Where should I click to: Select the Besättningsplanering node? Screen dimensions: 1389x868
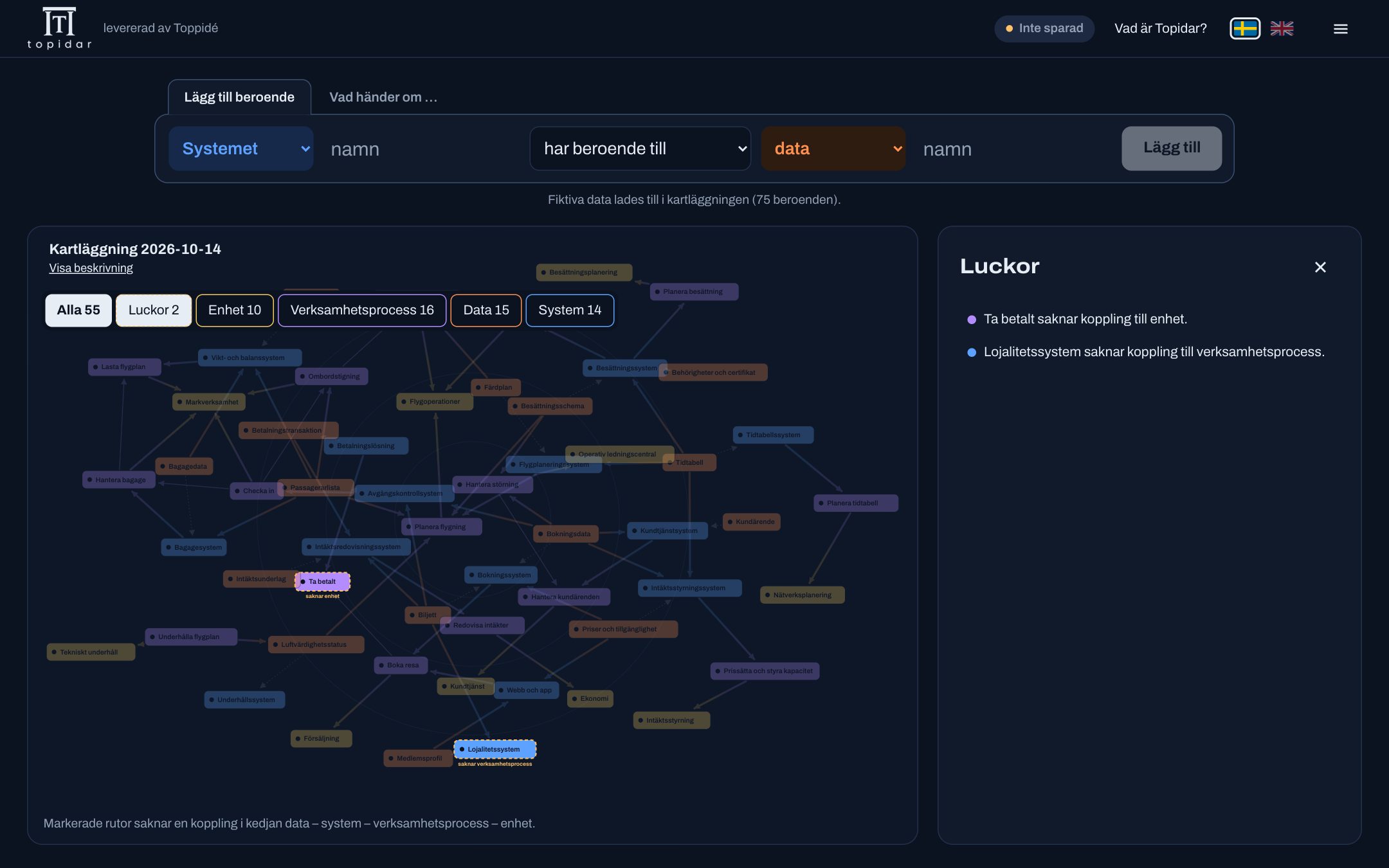point(584,273)
